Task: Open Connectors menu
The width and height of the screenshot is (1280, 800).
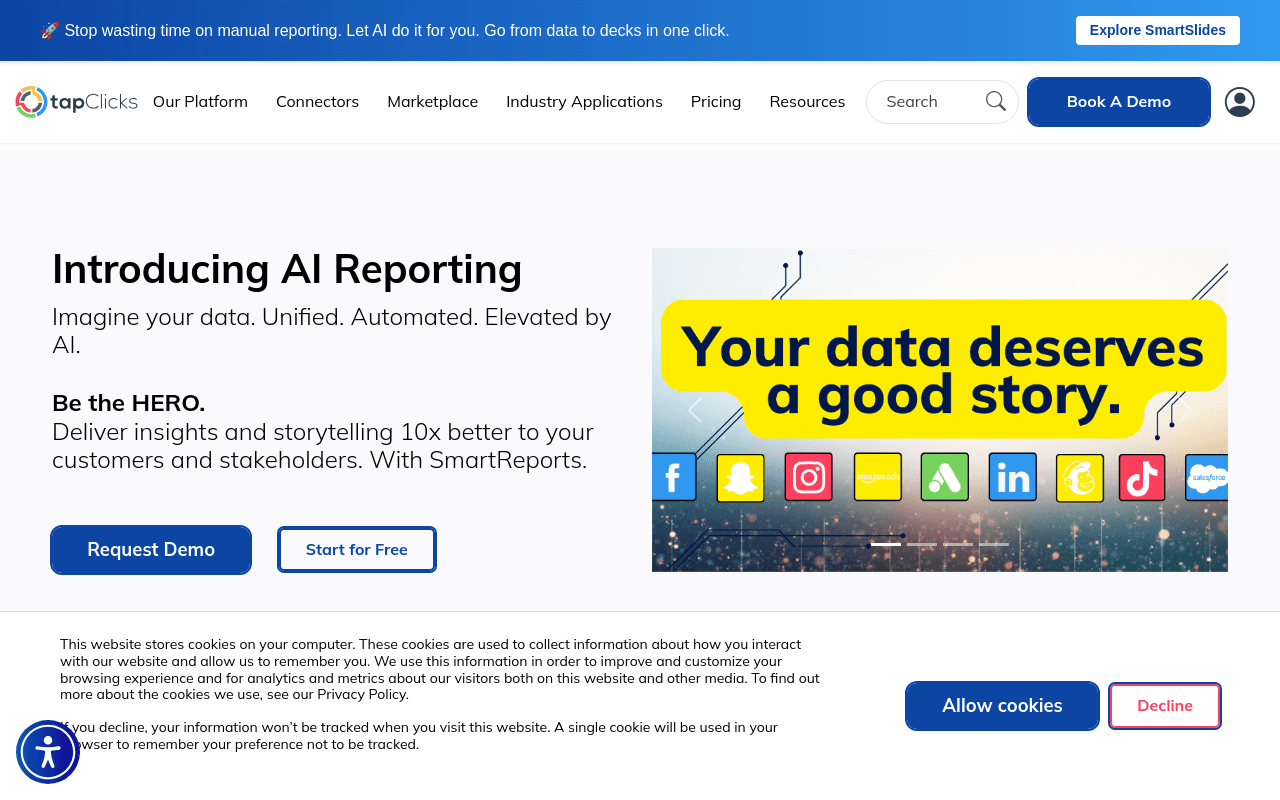Action: coord(317,102)
